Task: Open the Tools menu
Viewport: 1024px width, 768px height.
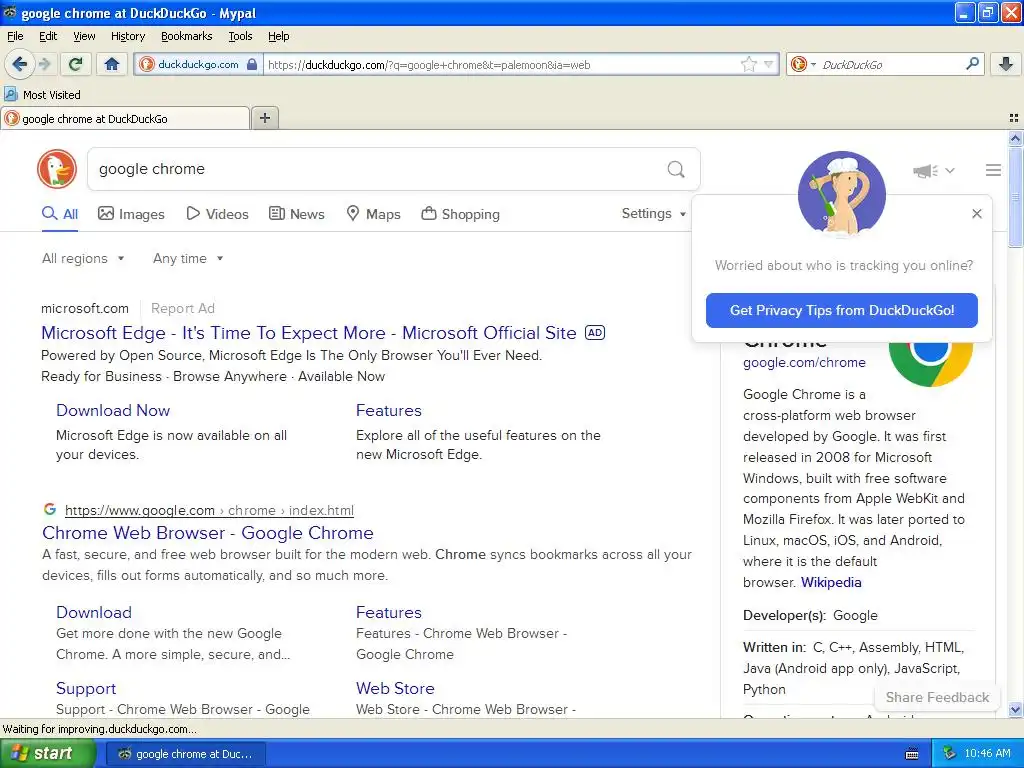Action: pos(240,36)
